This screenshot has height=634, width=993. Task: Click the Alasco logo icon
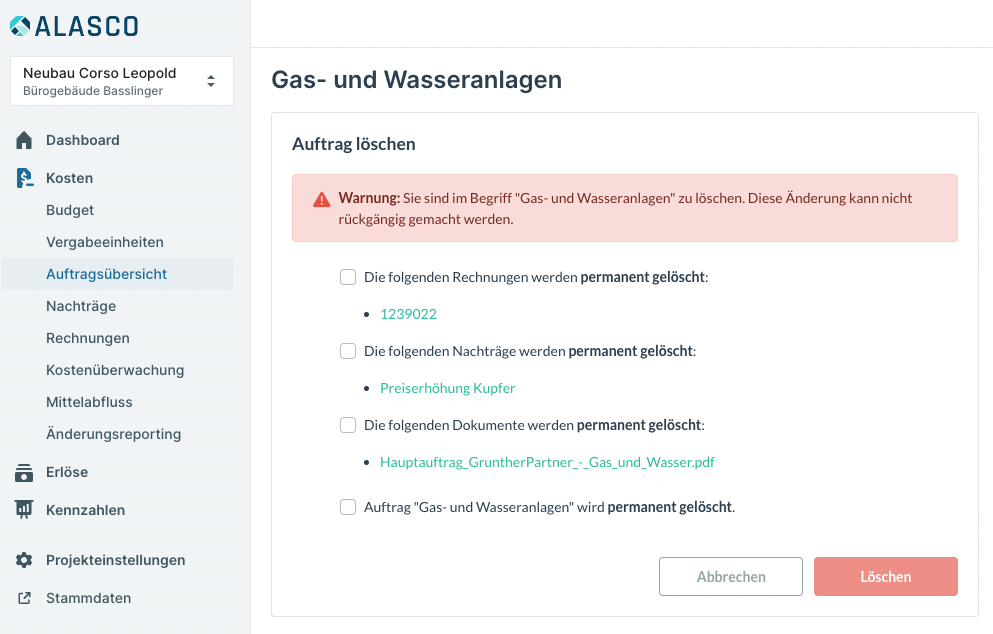click(x=20, y=26)
